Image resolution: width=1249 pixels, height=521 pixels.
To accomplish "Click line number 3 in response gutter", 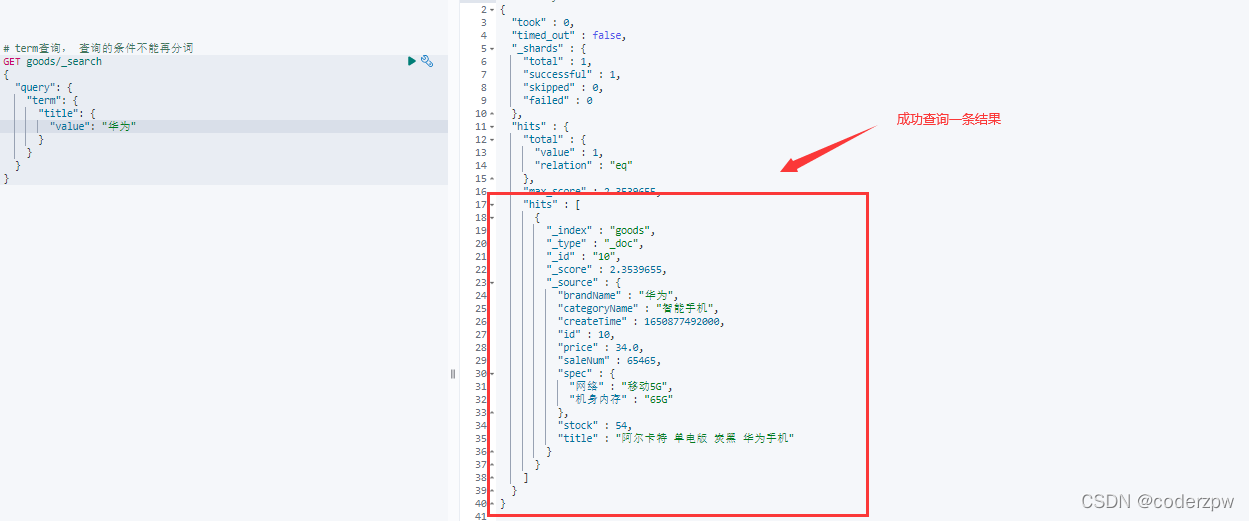I will coord(483,22).
